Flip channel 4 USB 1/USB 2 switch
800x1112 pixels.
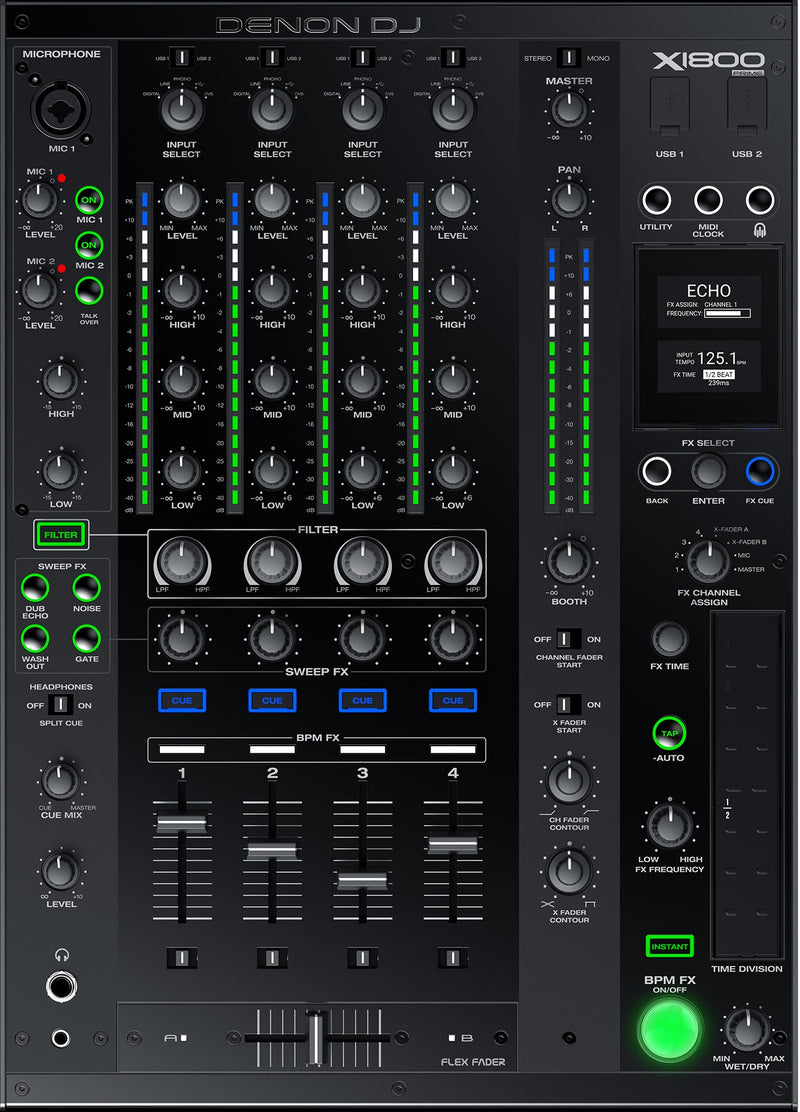[453, 57]
